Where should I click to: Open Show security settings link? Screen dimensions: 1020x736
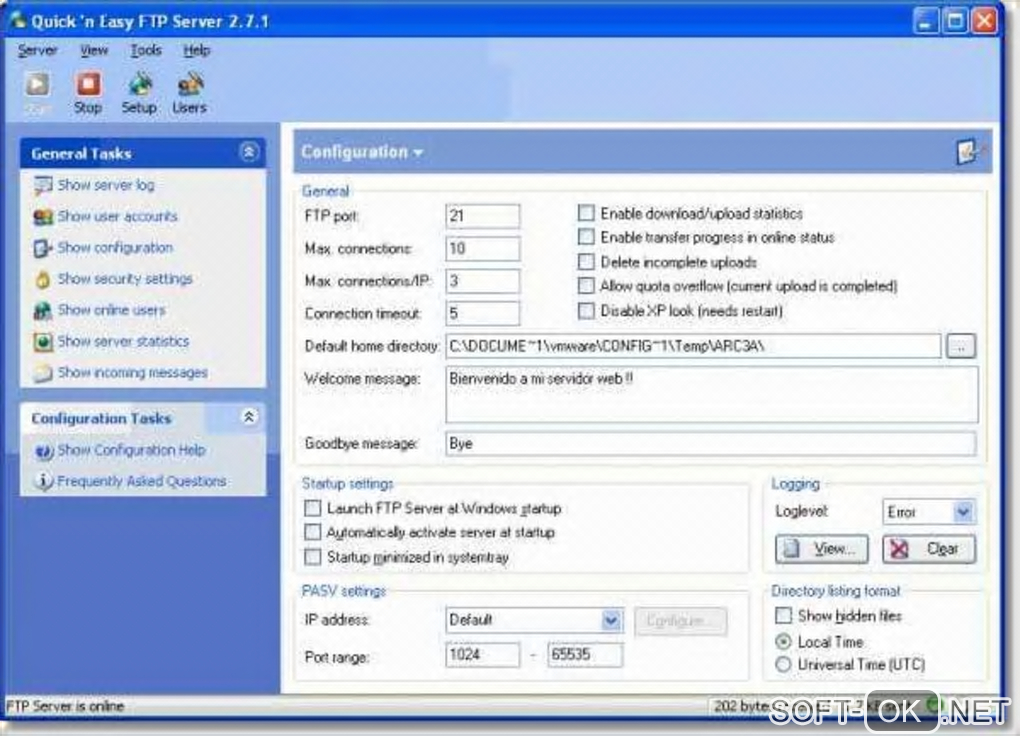pyautogui.click(x=125, y=279)
